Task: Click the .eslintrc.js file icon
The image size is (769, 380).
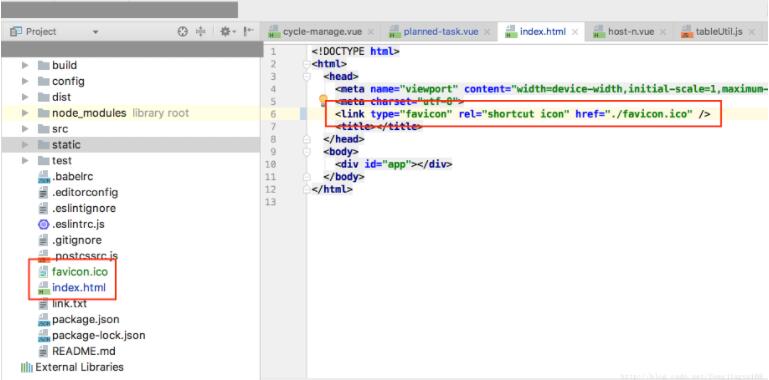Action: point(44,225)
